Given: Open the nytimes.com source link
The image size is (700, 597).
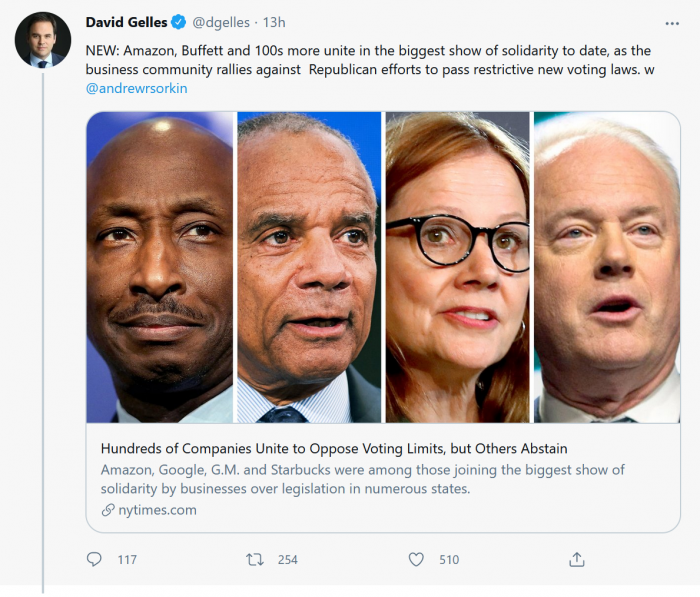Looking at the screenshot, I should click(156, 510).
